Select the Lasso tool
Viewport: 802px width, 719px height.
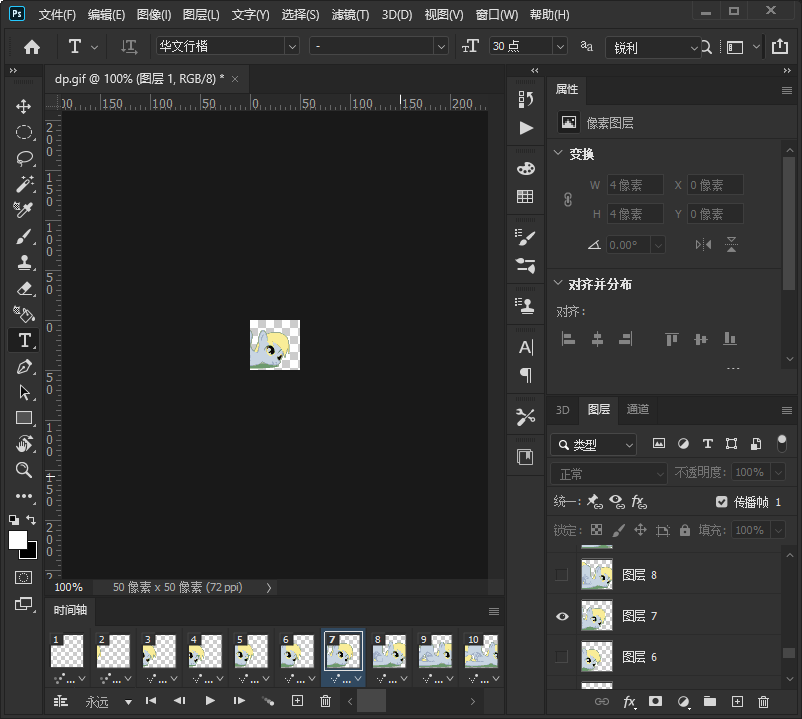coord(24,159)
